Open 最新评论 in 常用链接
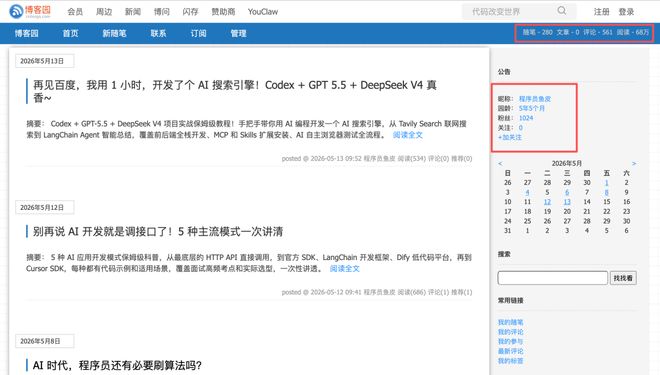The height and width of the screenshot is (375, 660). (510, 351)
